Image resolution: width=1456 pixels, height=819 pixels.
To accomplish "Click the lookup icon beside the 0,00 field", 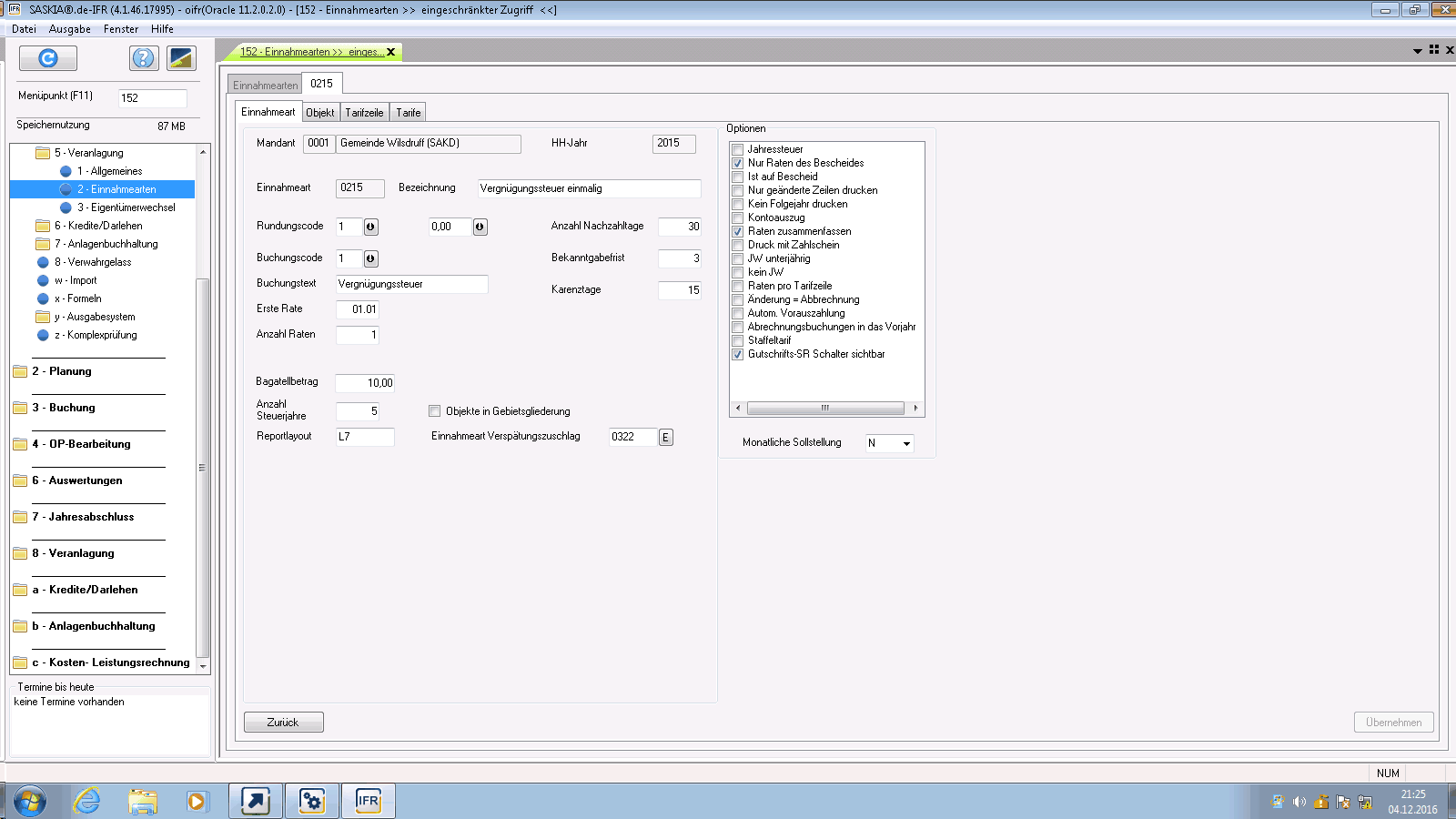I will [480, 227].
